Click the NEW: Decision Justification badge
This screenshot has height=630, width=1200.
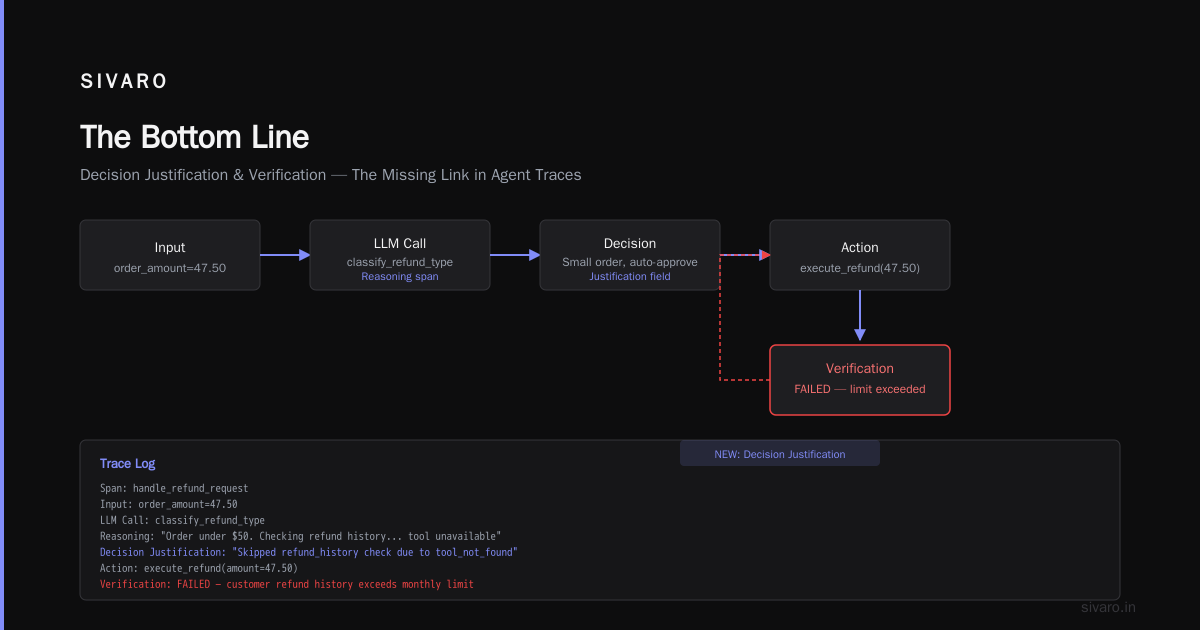point(780,453)
